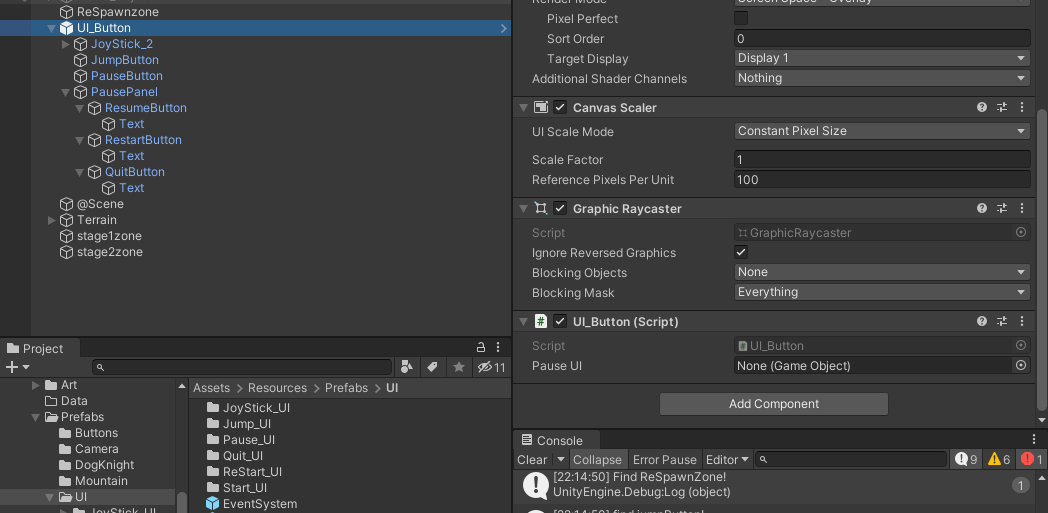The width and height of the screenshot is (1048, 513).
Task: Click Prefabs in the breadcrumb path
Action: pos(346,387)
